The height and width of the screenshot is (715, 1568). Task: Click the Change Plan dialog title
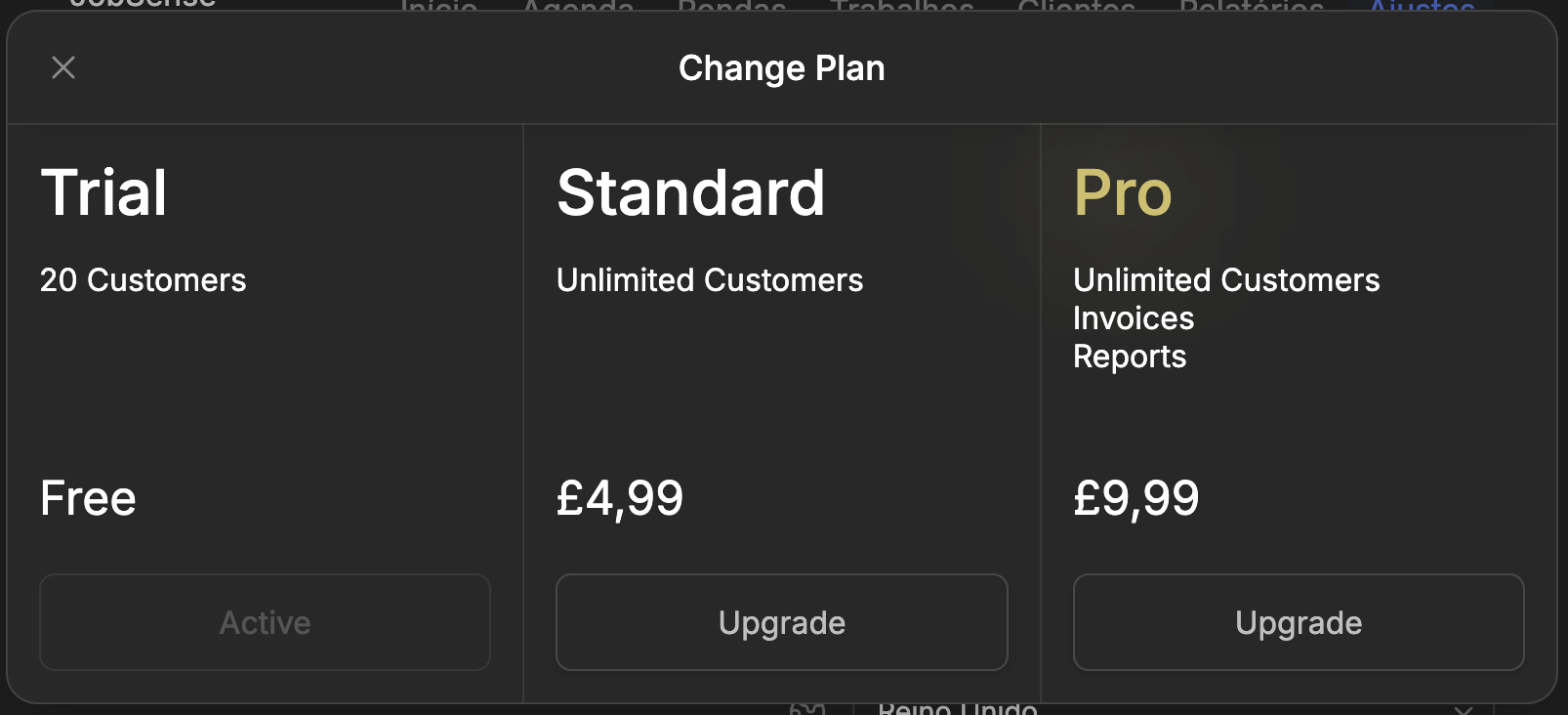pyautogui.click(x=781, y=68)
